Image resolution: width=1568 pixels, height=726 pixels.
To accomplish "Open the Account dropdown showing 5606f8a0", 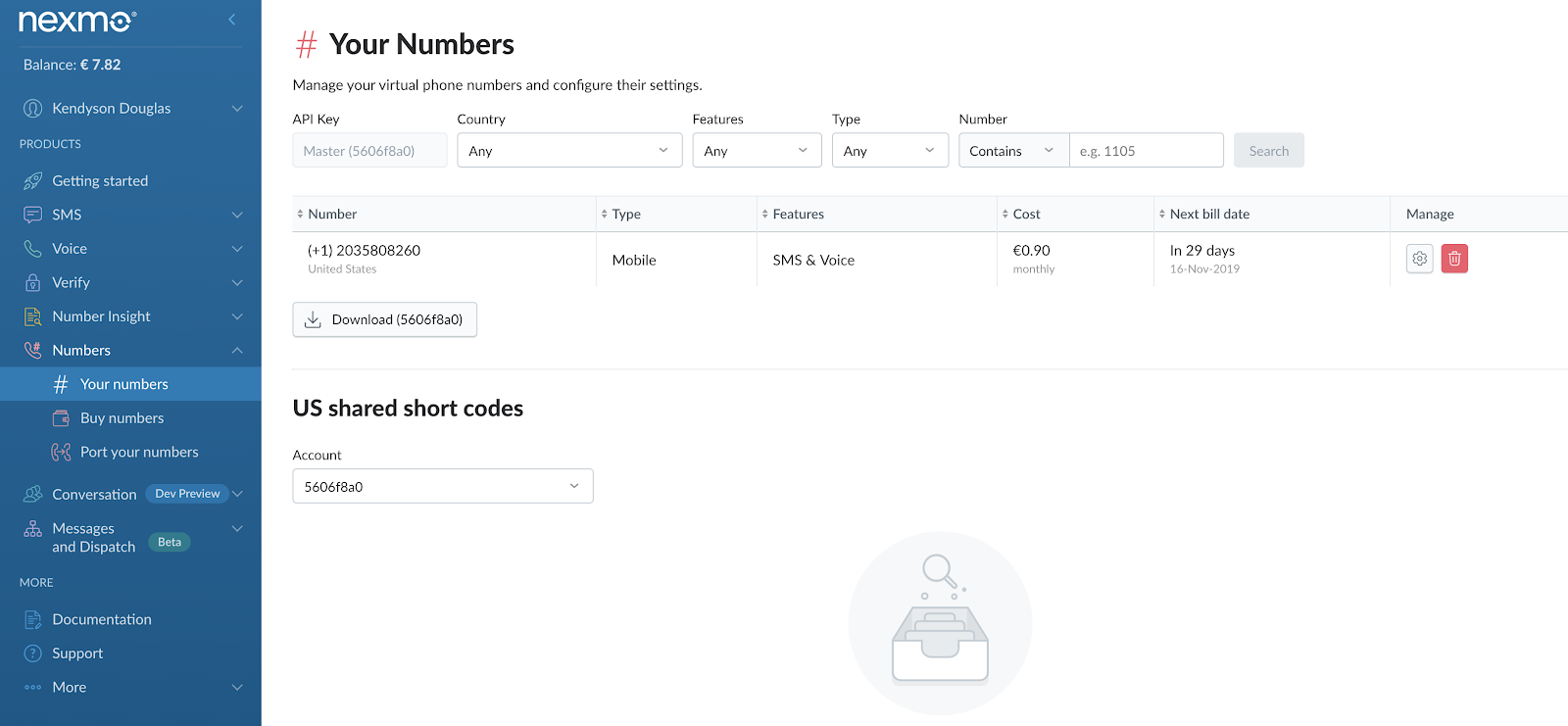I will pyautogui.click(x=443, y=486).
